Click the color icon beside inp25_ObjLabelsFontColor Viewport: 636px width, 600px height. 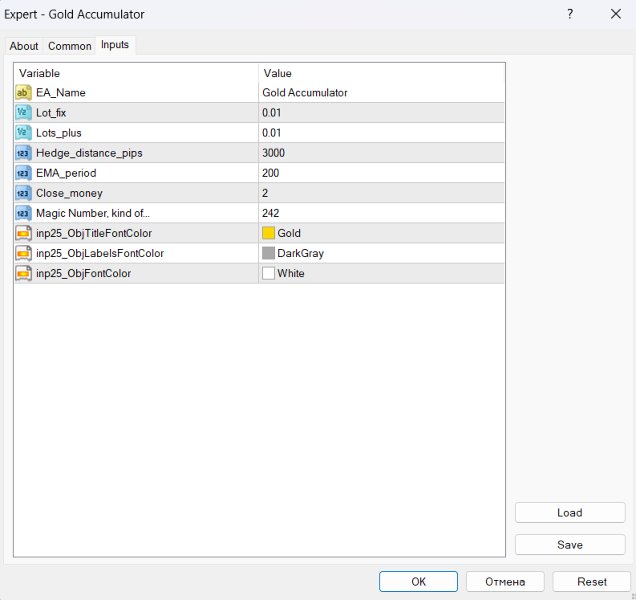[x=24, y=253]
